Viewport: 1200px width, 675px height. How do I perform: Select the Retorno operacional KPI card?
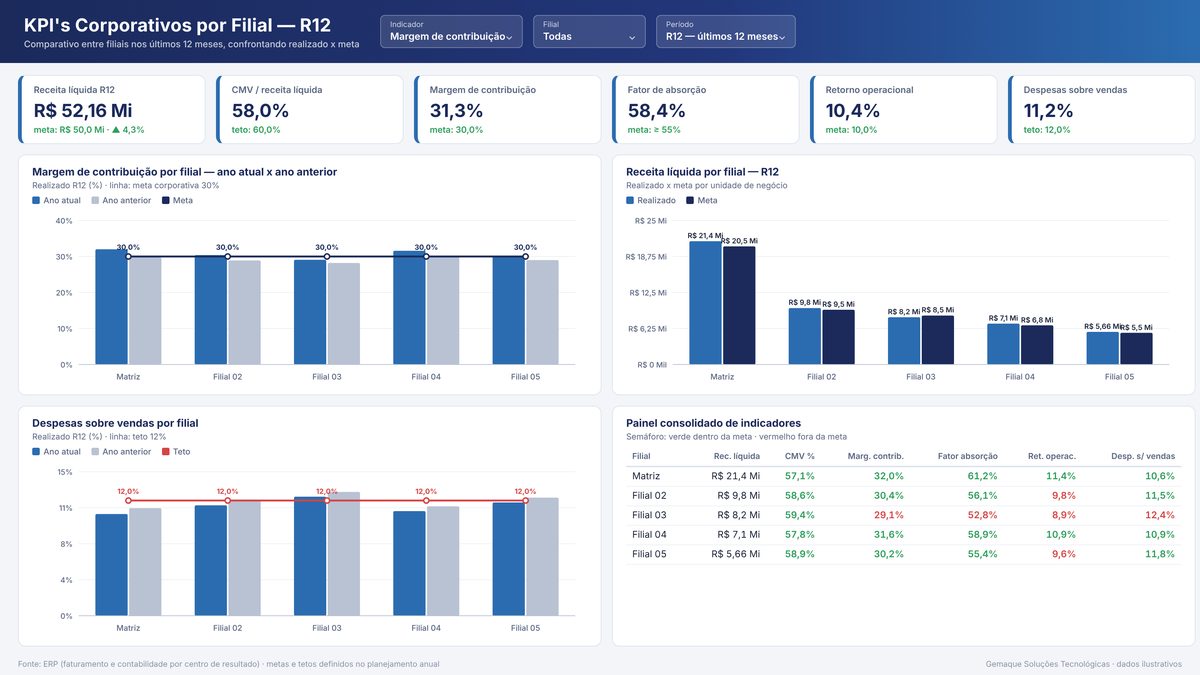904,109
